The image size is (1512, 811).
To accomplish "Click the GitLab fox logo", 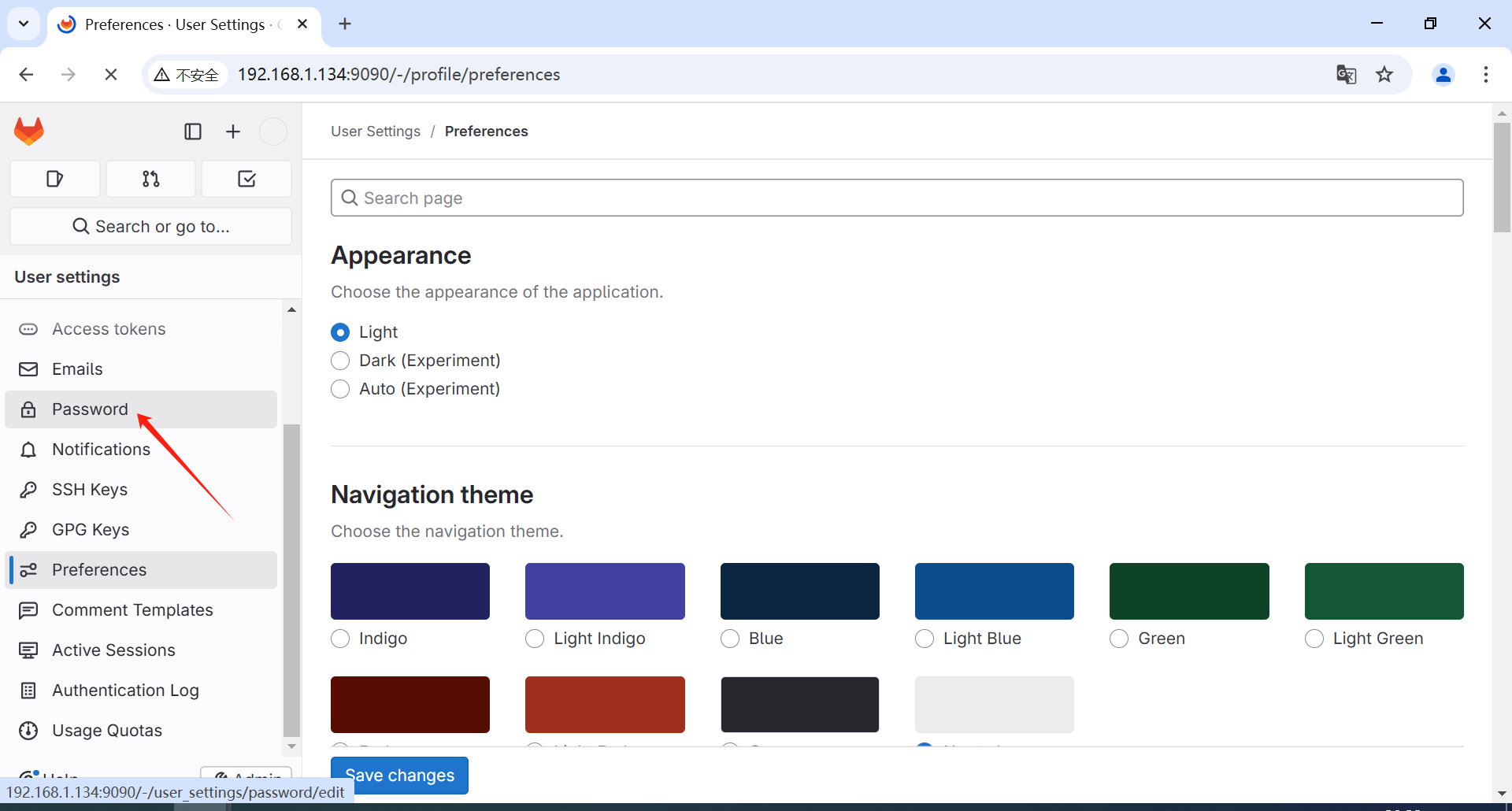I will click(29, 131).
